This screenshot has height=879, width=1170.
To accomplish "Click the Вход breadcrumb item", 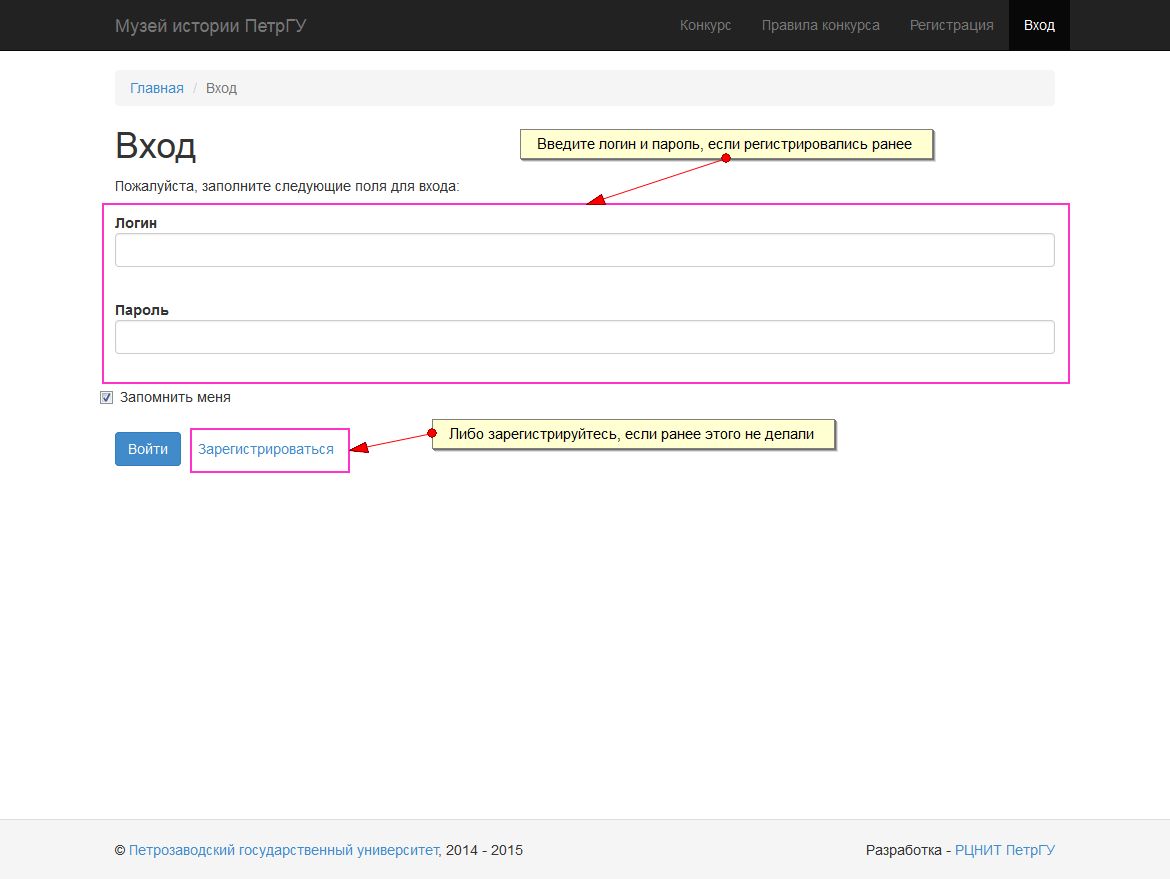I will pyautogui.click(x=221, y=88).
